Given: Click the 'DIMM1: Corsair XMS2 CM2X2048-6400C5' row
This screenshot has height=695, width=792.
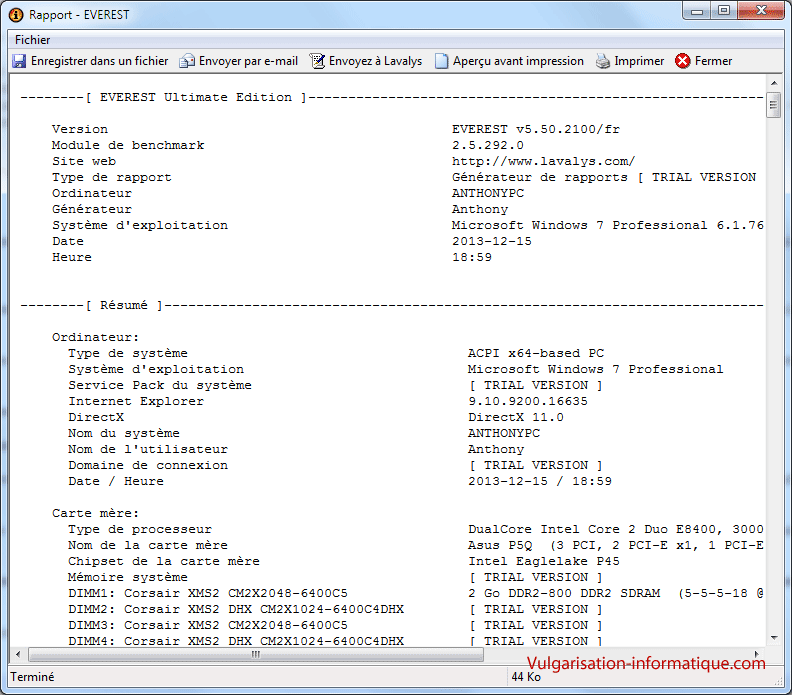Looking at the screenshot, I should (x=208, y=593).
